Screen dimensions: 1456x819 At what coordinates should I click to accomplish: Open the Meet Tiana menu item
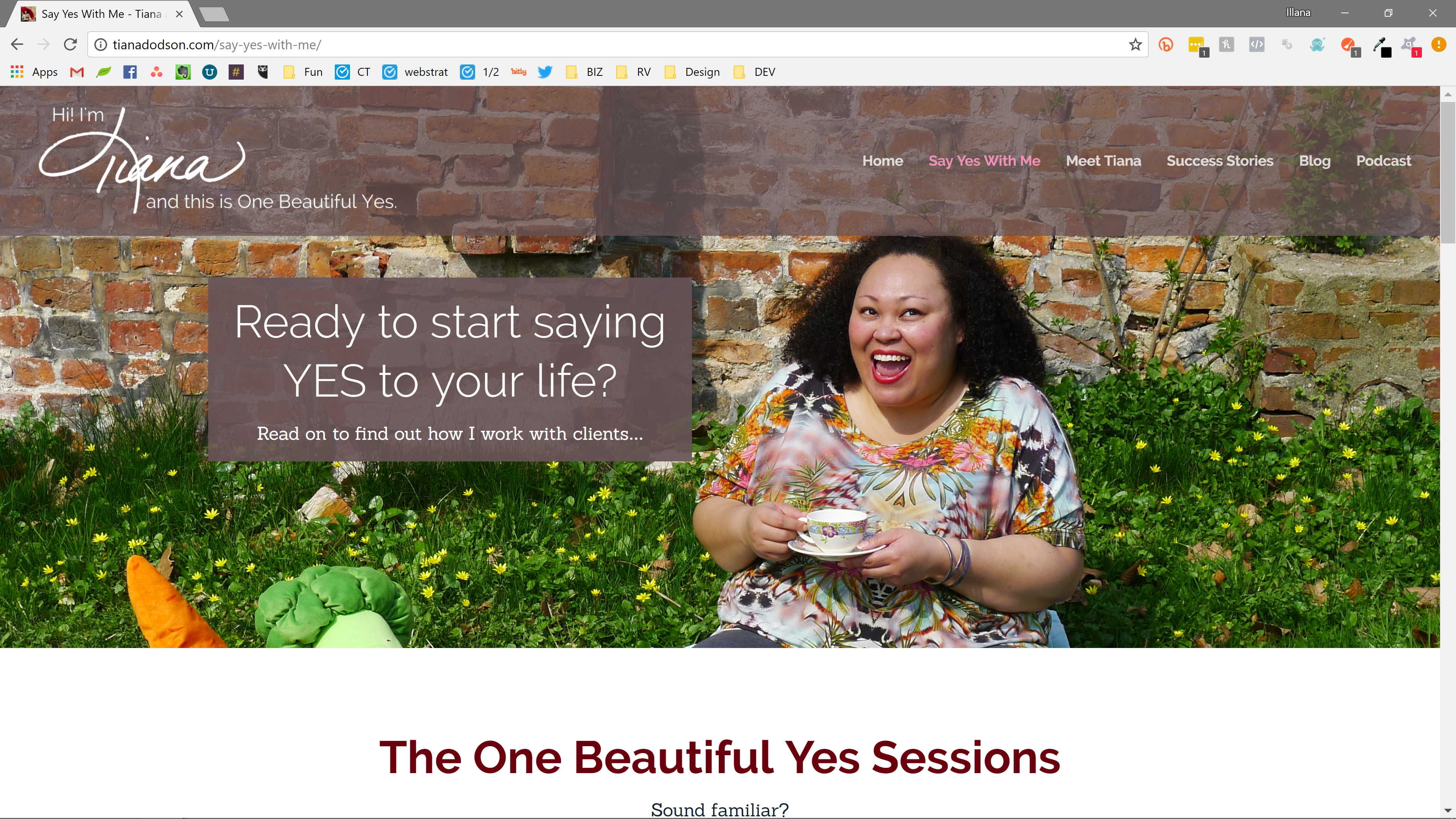click(1103, 160)
